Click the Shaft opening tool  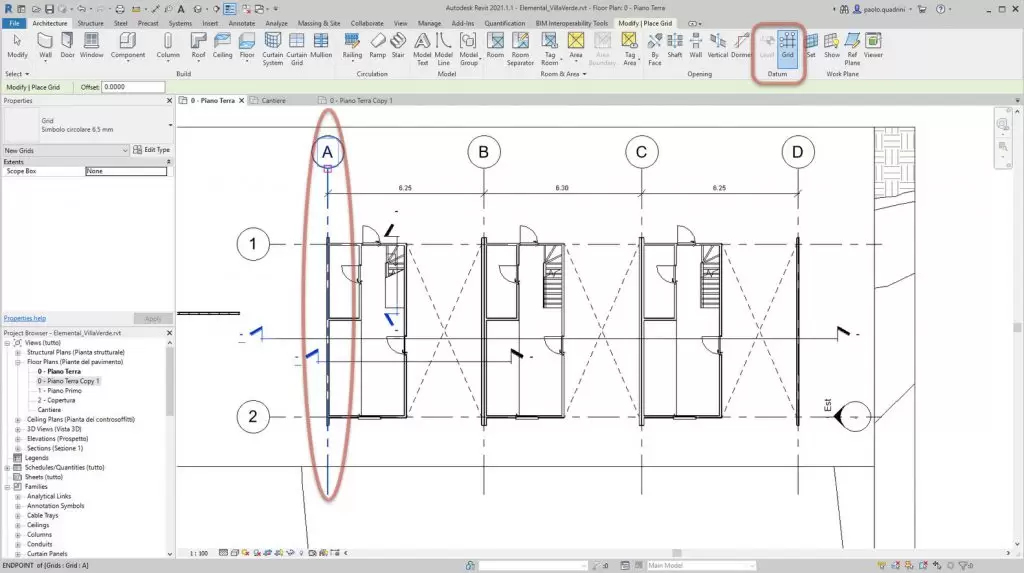[x=675, y=45]
